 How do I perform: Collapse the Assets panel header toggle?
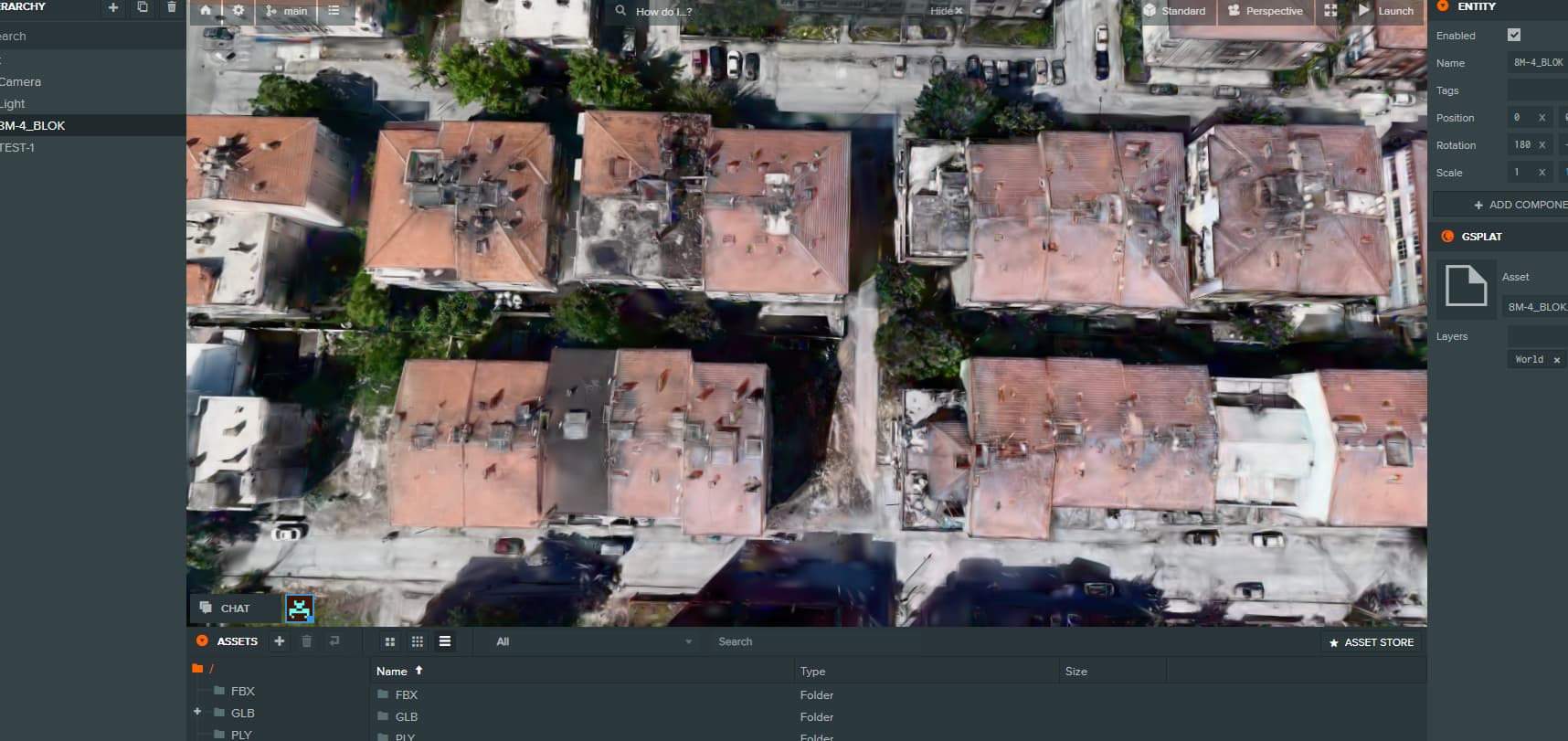click(x=202, y=641)
